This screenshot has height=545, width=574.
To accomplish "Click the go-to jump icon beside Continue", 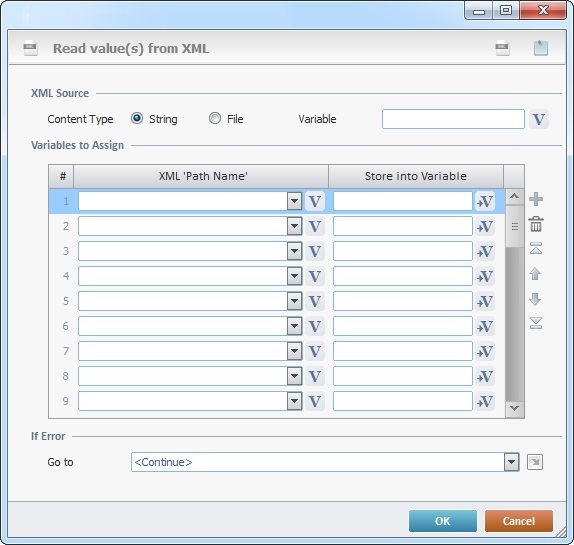I will click(x=535, y=462).
